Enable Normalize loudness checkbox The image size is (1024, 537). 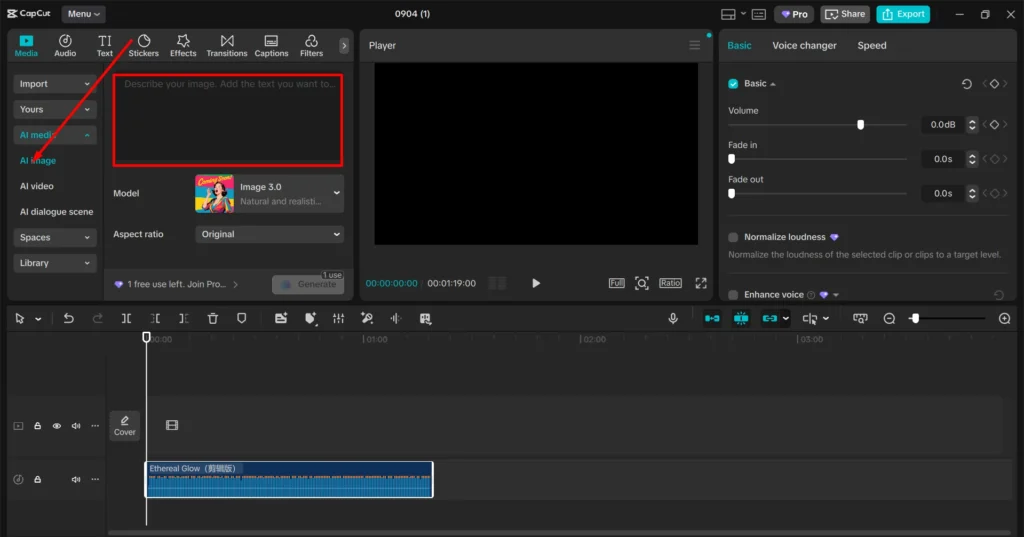tap(733, 237)
